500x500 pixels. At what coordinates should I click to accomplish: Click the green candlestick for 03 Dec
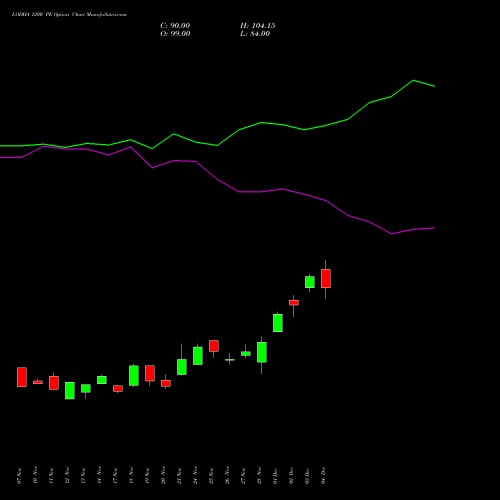(310, 282)
